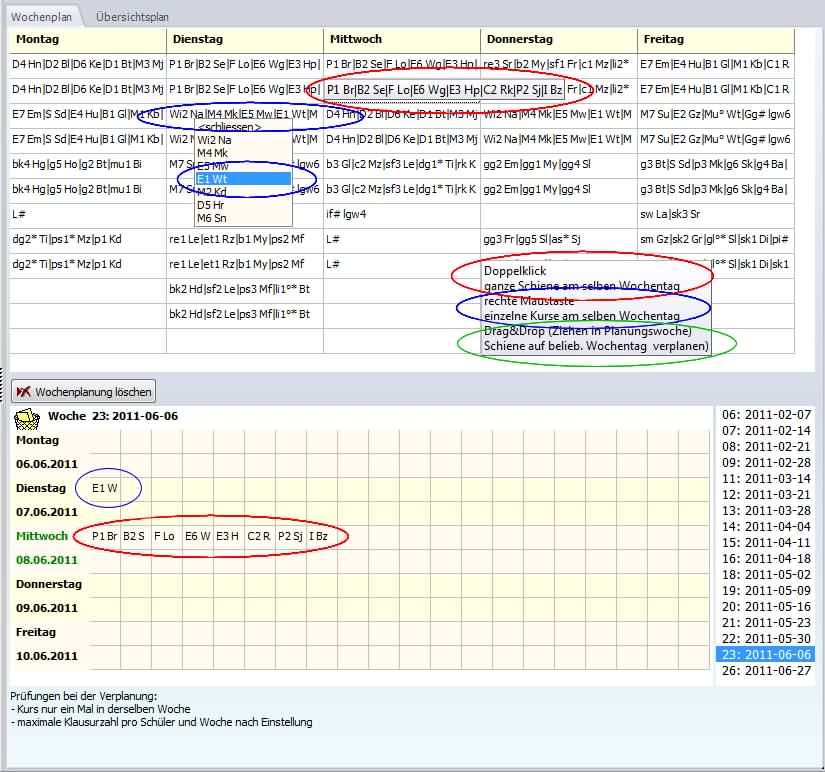825x772 pixels.
Task: Pick M6 Sn from the course popup
Action: [x=212, y=217]
